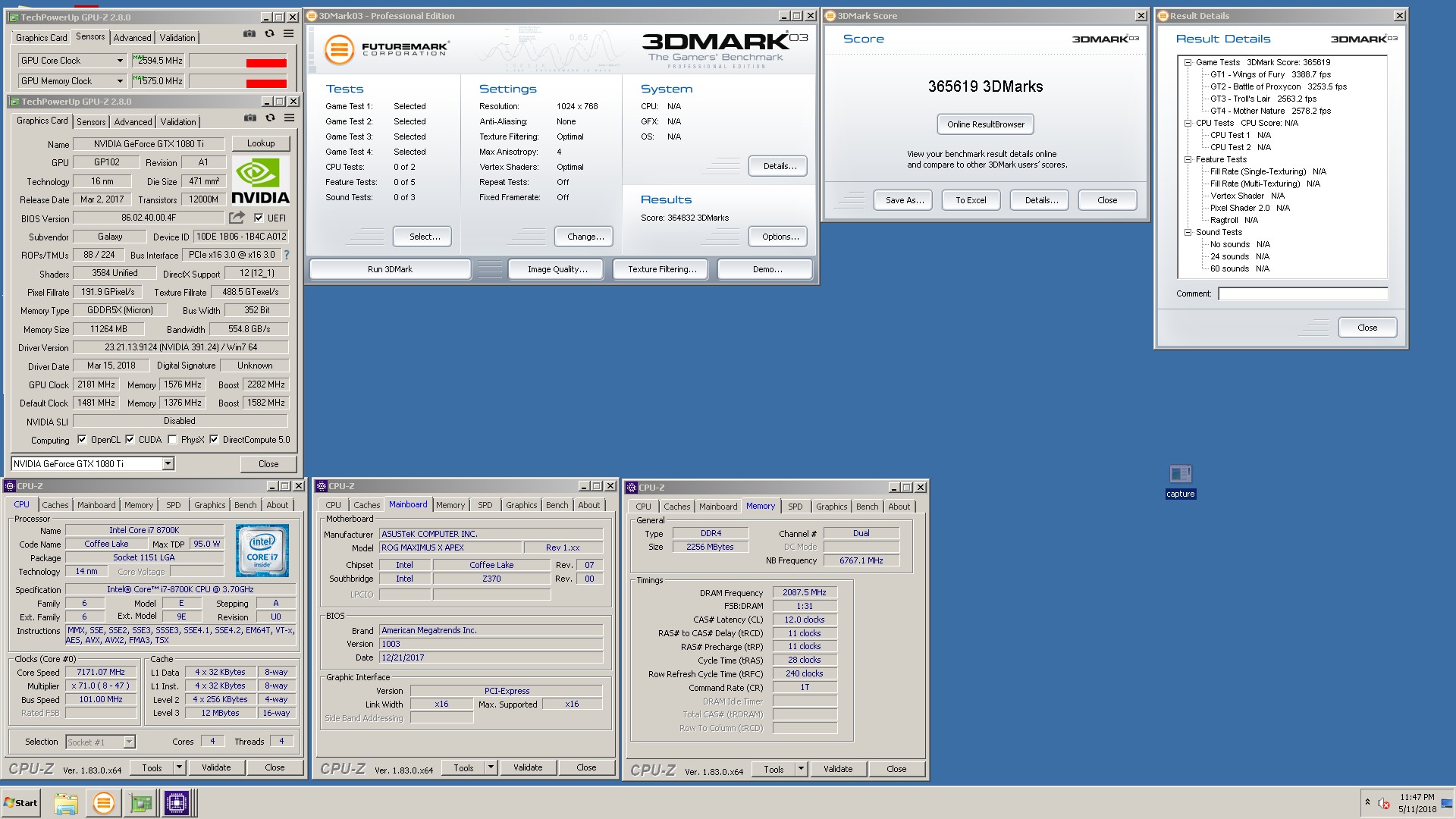Image resolution: width=1456 pixels, height=819 pixels.
Task: Open SPD tab in Mainboard CPU-Z window
Action: [x=485, y=505]
